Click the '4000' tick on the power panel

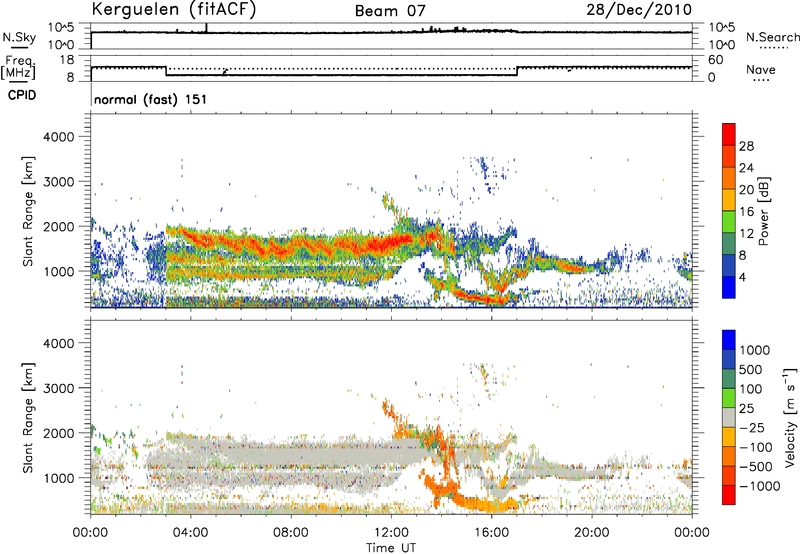click(x=59, y=137)
